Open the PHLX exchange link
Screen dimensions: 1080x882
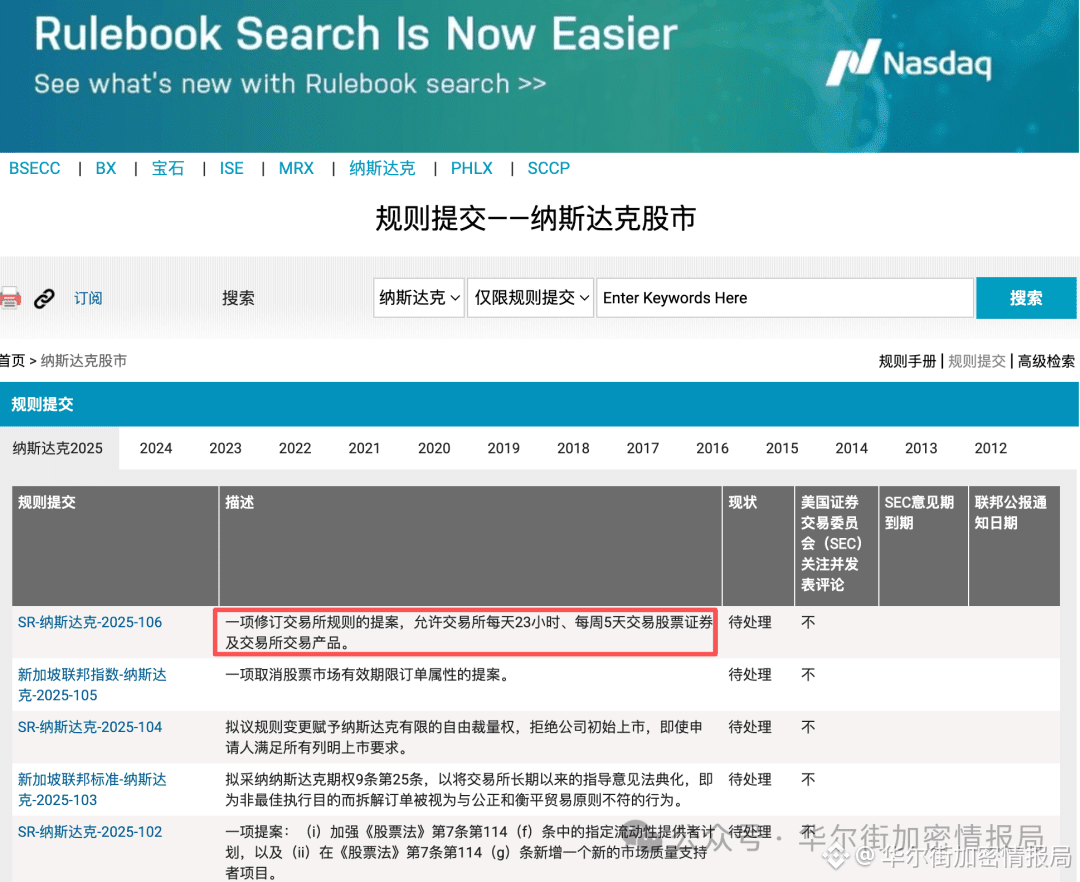pos(472,168)
